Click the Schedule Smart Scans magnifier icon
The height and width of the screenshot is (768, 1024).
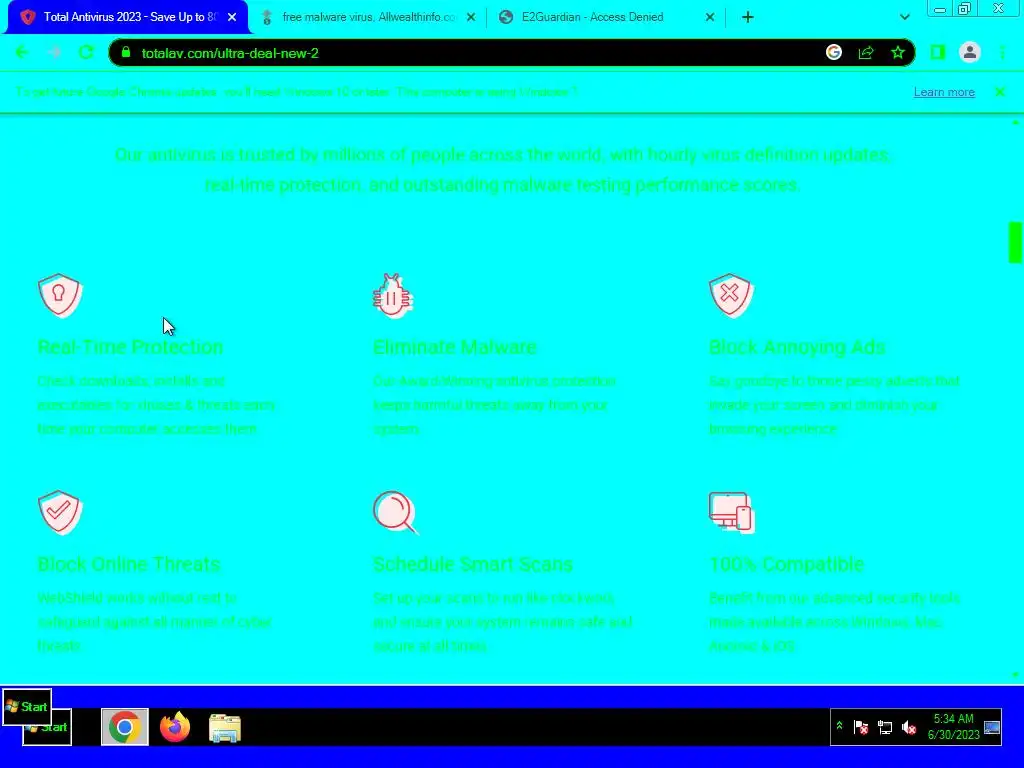pyautogui.click(x=395, y=512)
